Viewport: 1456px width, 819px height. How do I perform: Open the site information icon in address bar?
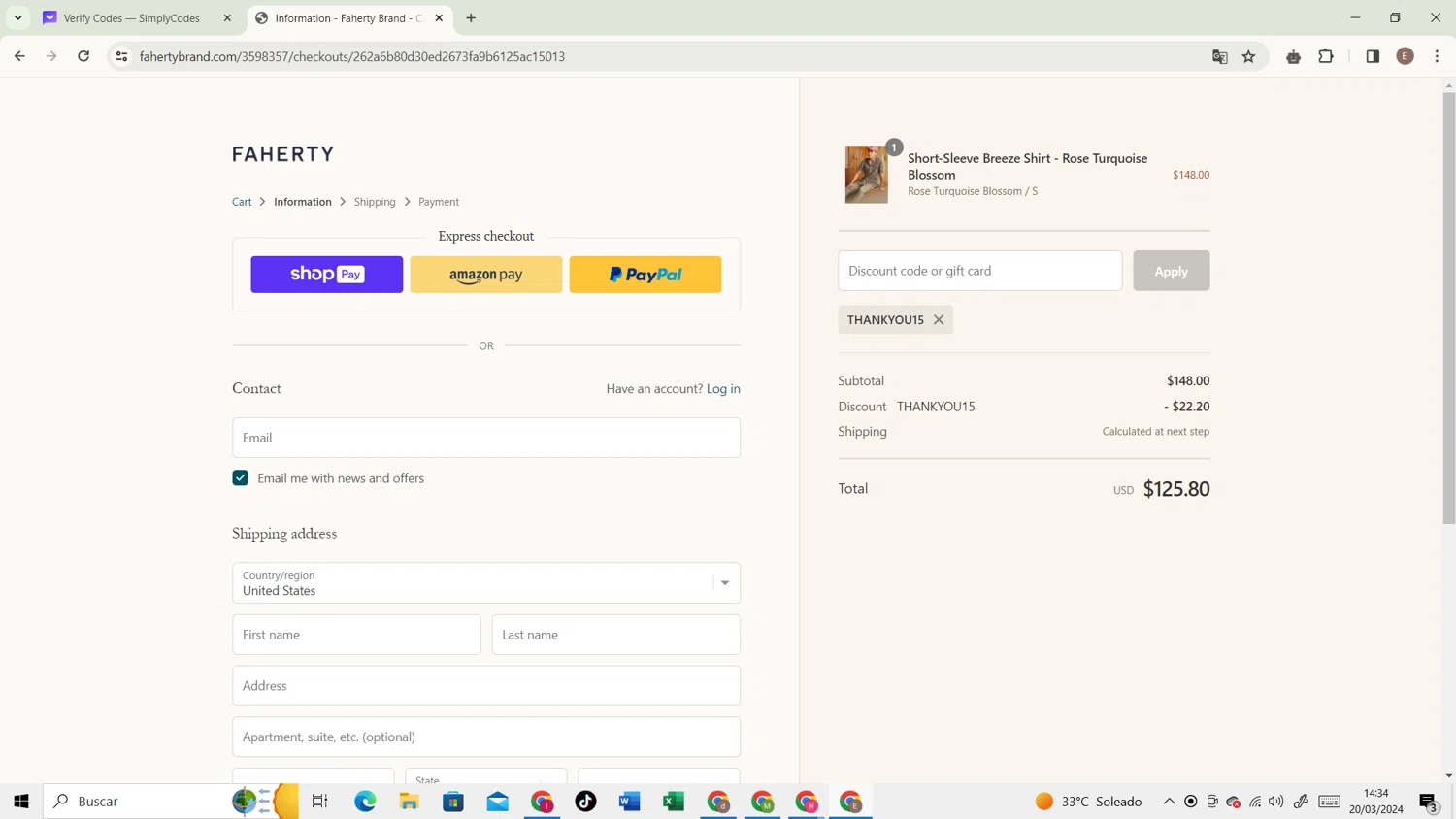point(121,56)
